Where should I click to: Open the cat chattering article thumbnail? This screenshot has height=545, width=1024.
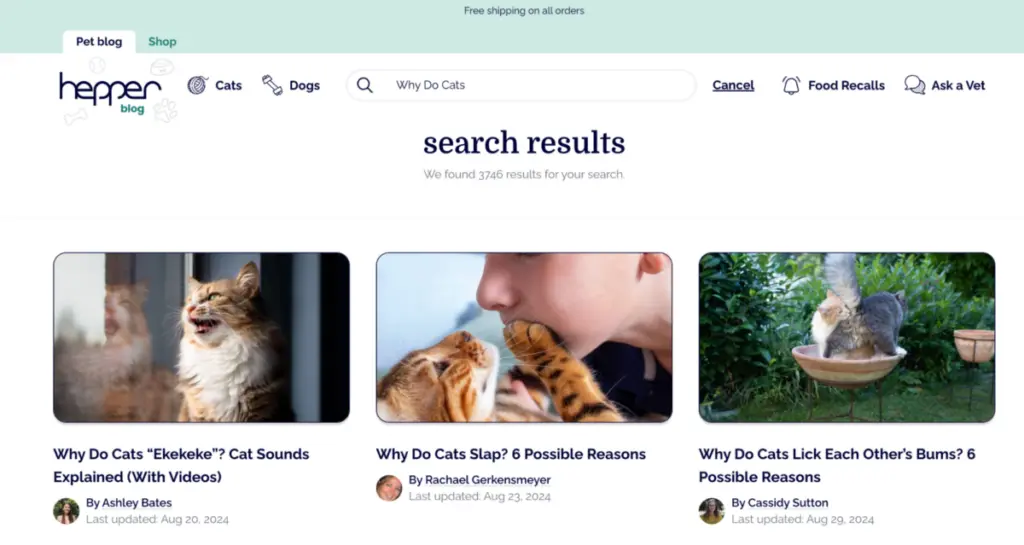[201, 337]
